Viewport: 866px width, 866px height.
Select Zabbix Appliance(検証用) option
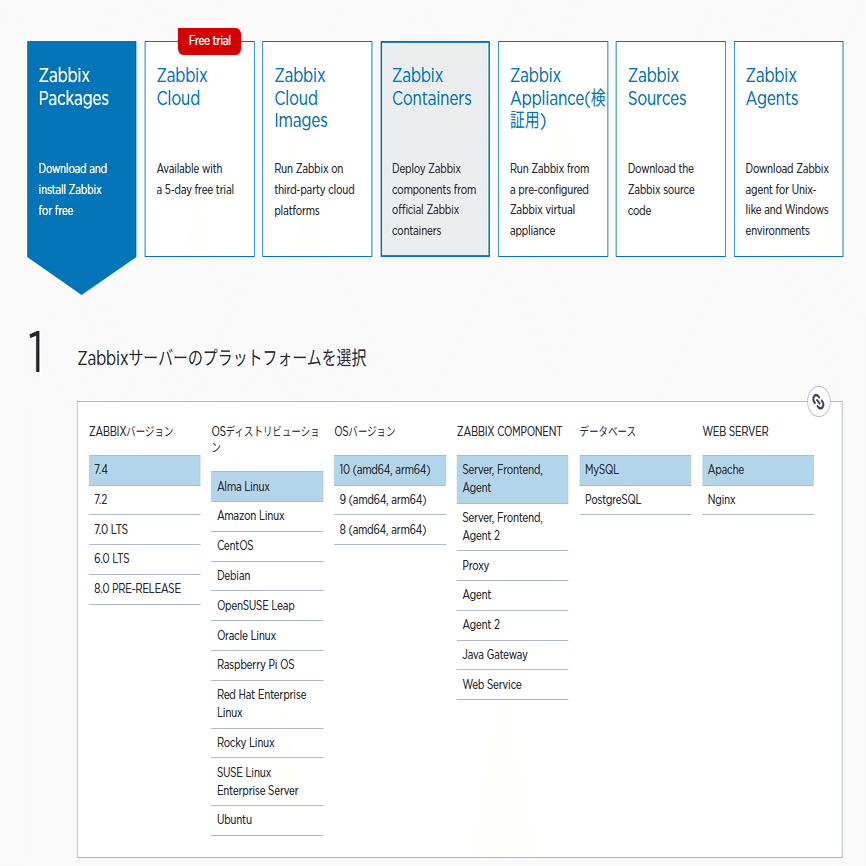coord(553,148)
